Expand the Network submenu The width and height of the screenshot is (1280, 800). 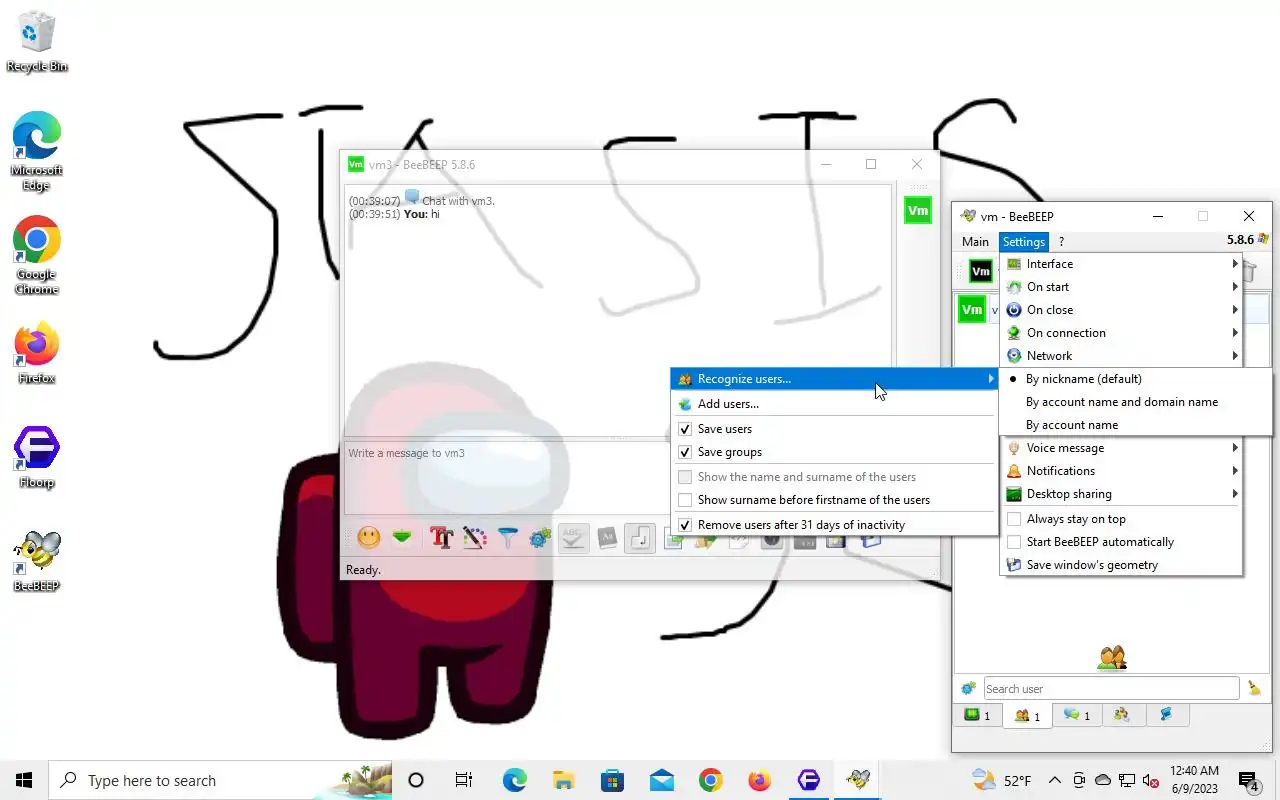[x=1122, y=355]
